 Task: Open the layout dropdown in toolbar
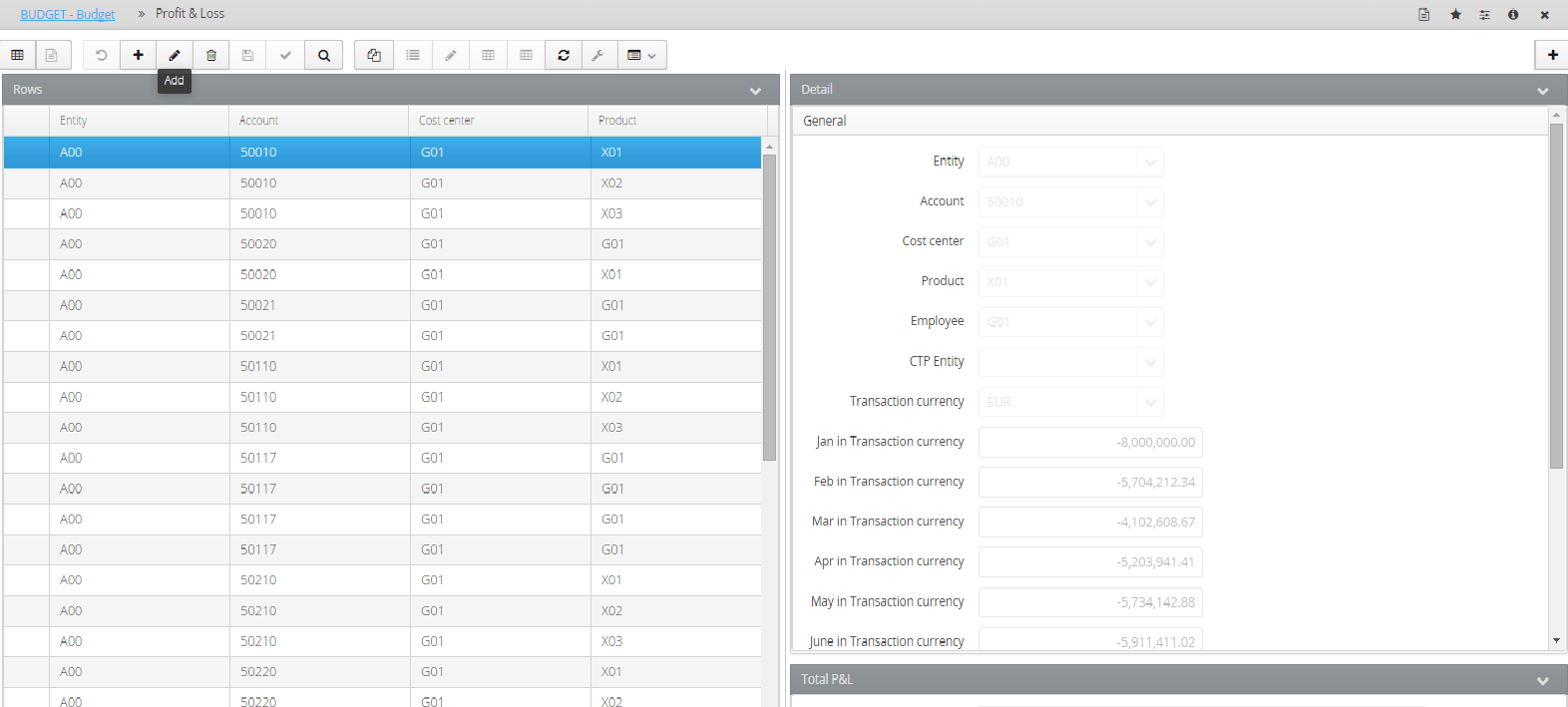pyautogui.click(x=641, y=55)
